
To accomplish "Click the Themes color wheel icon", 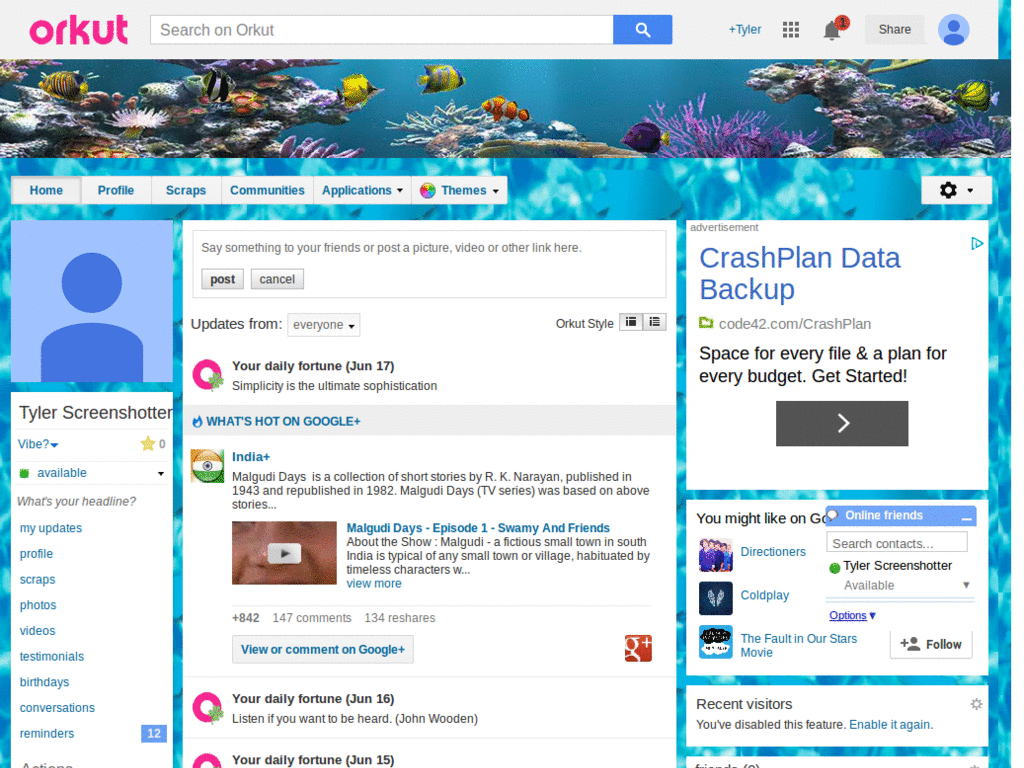I will coord(428,191).
